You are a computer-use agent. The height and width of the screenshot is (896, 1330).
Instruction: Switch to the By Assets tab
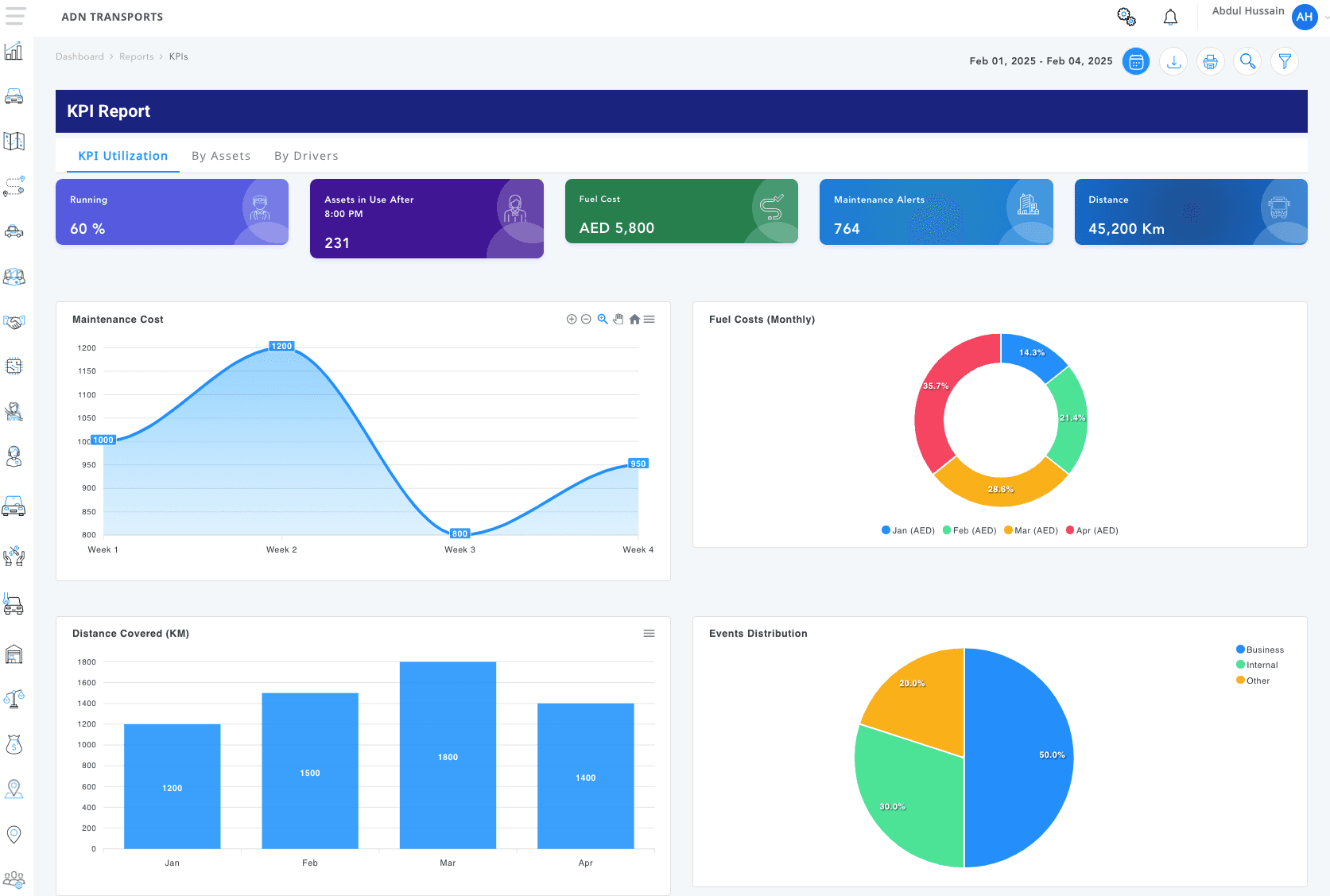coord(221,155)
